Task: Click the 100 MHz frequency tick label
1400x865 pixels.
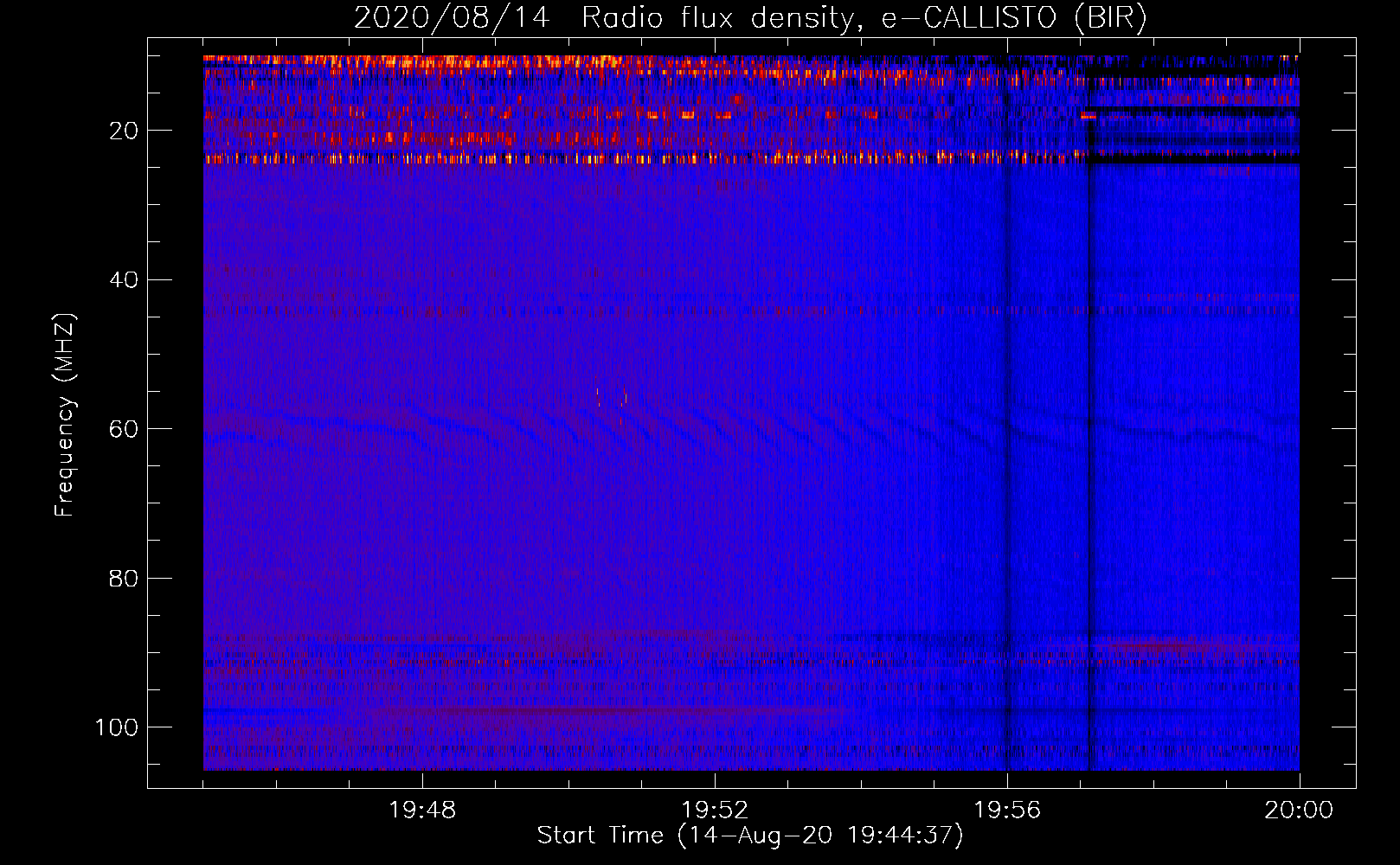Action: pos(117,727)
